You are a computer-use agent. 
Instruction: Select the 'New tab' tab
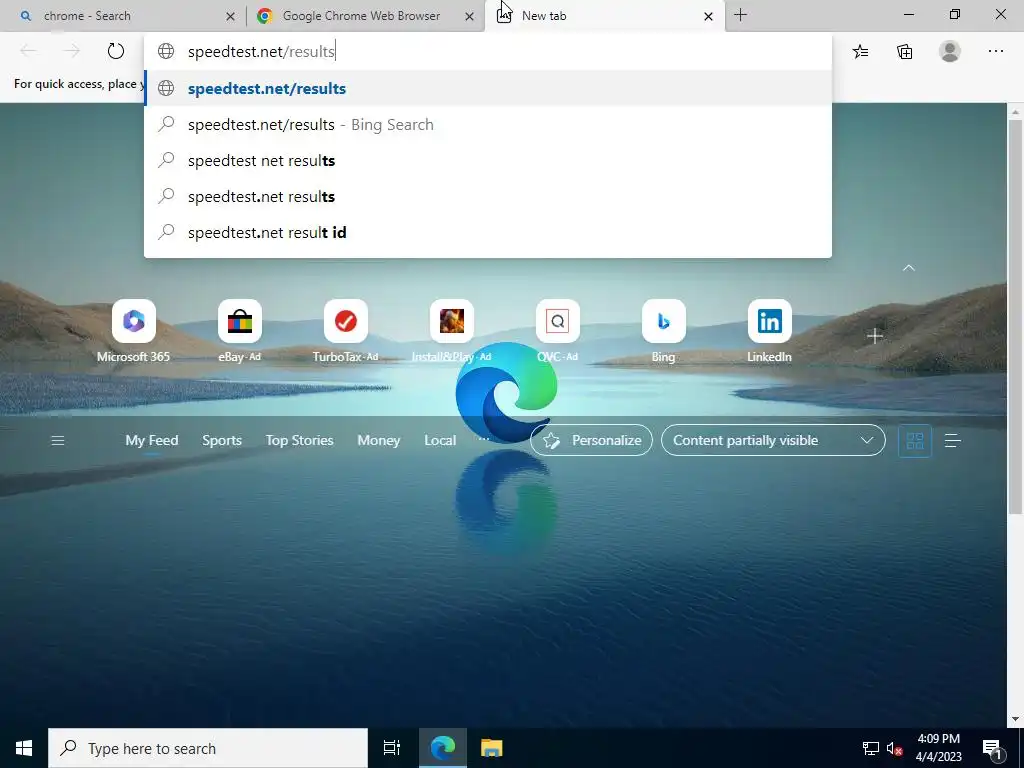pyautogui.click(x=604, y=16)
